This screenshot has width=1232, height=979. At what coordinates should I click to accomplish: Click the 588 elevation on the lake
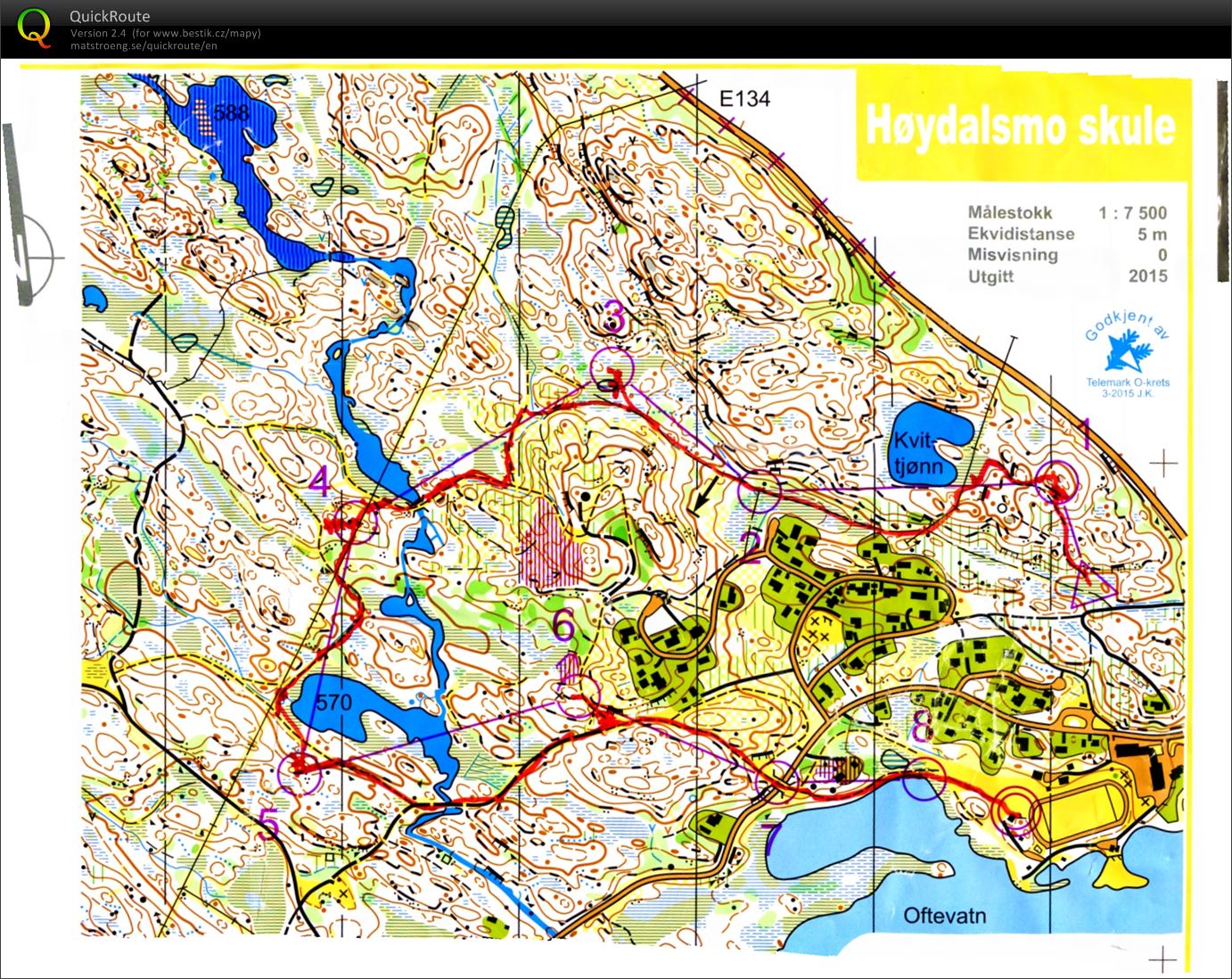pyautogui.click(x=232, y=114)
